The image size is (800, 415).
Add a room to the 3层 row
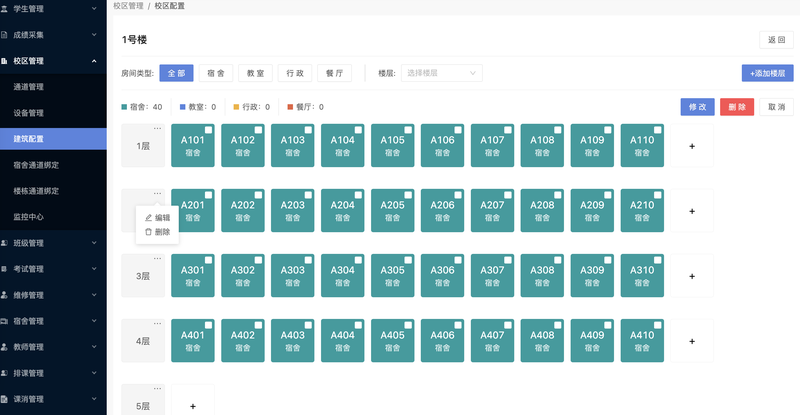(x=692, y=276)
